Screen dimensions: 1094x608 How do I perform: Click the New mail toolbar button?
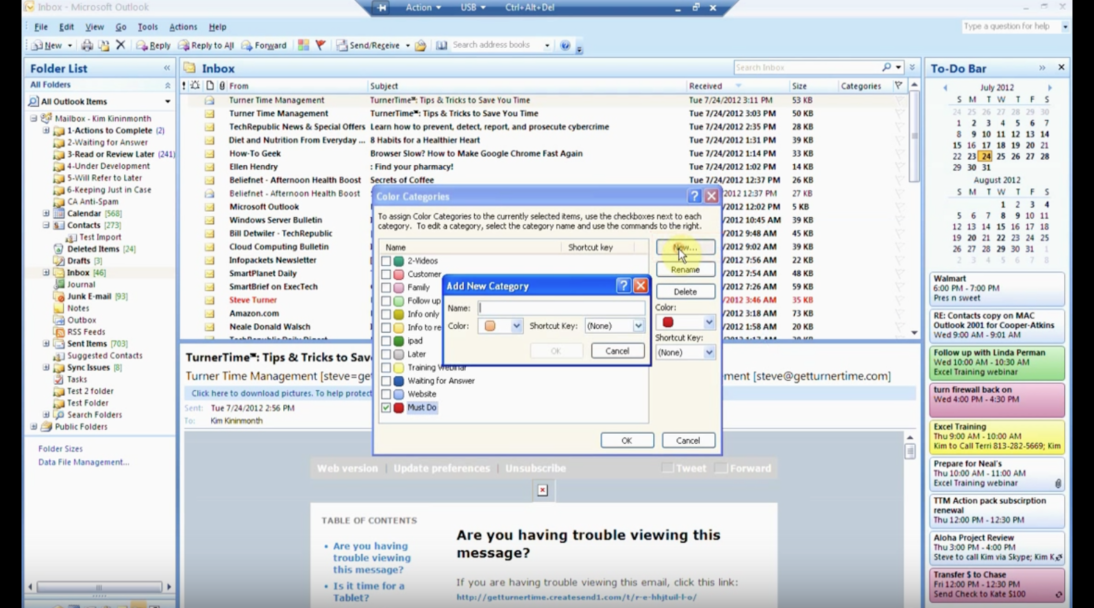[47, 45]
